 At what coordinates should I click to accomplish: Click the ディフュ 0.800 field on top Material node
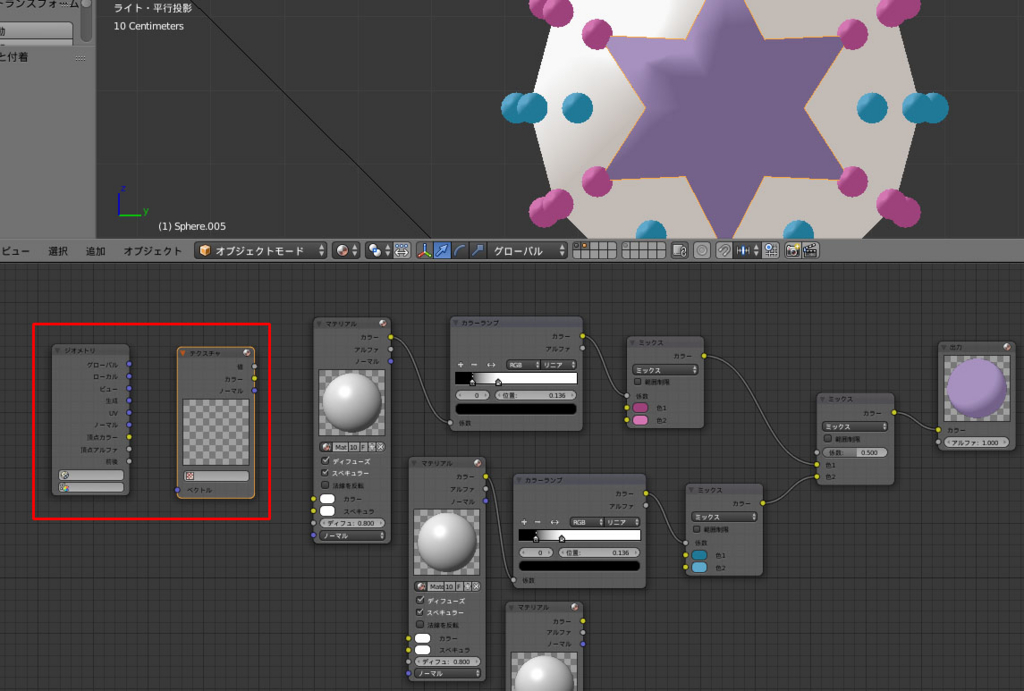pos(353,523)
